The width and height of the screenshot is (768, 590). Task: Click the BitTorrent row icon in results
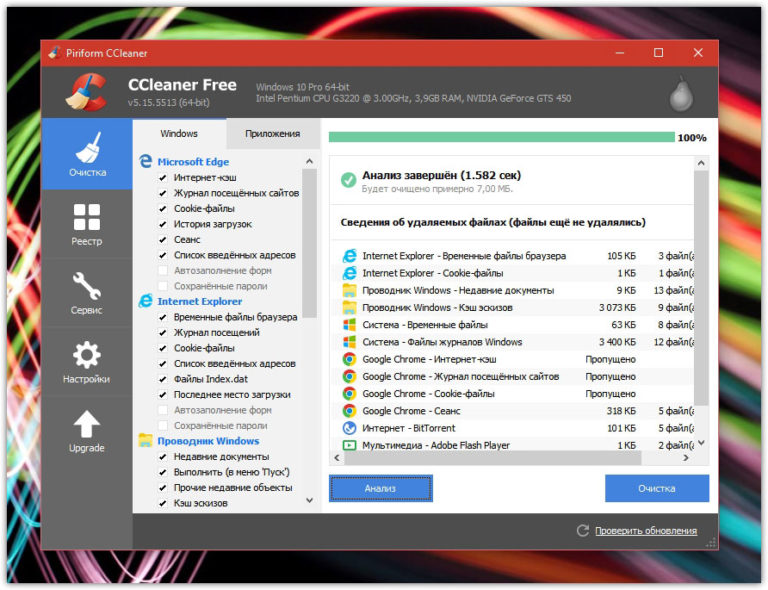[349, 428]
